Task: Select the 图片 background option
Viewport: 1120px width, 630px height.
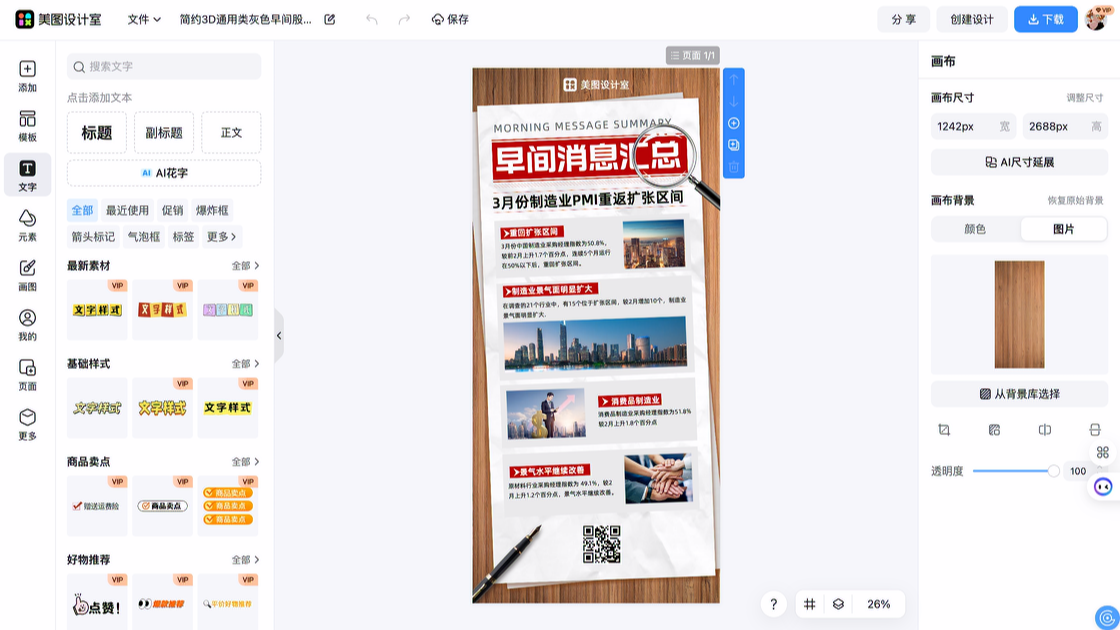Action: coord(1063,229)
